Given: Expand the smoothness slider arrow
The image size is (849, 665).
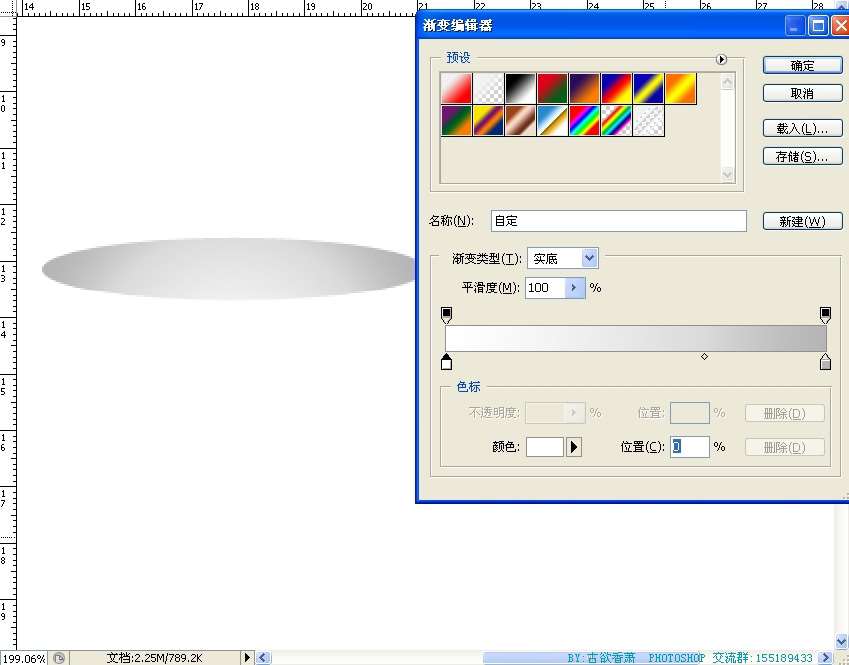Looking at the screenshot, I should (x=574, y=288).
